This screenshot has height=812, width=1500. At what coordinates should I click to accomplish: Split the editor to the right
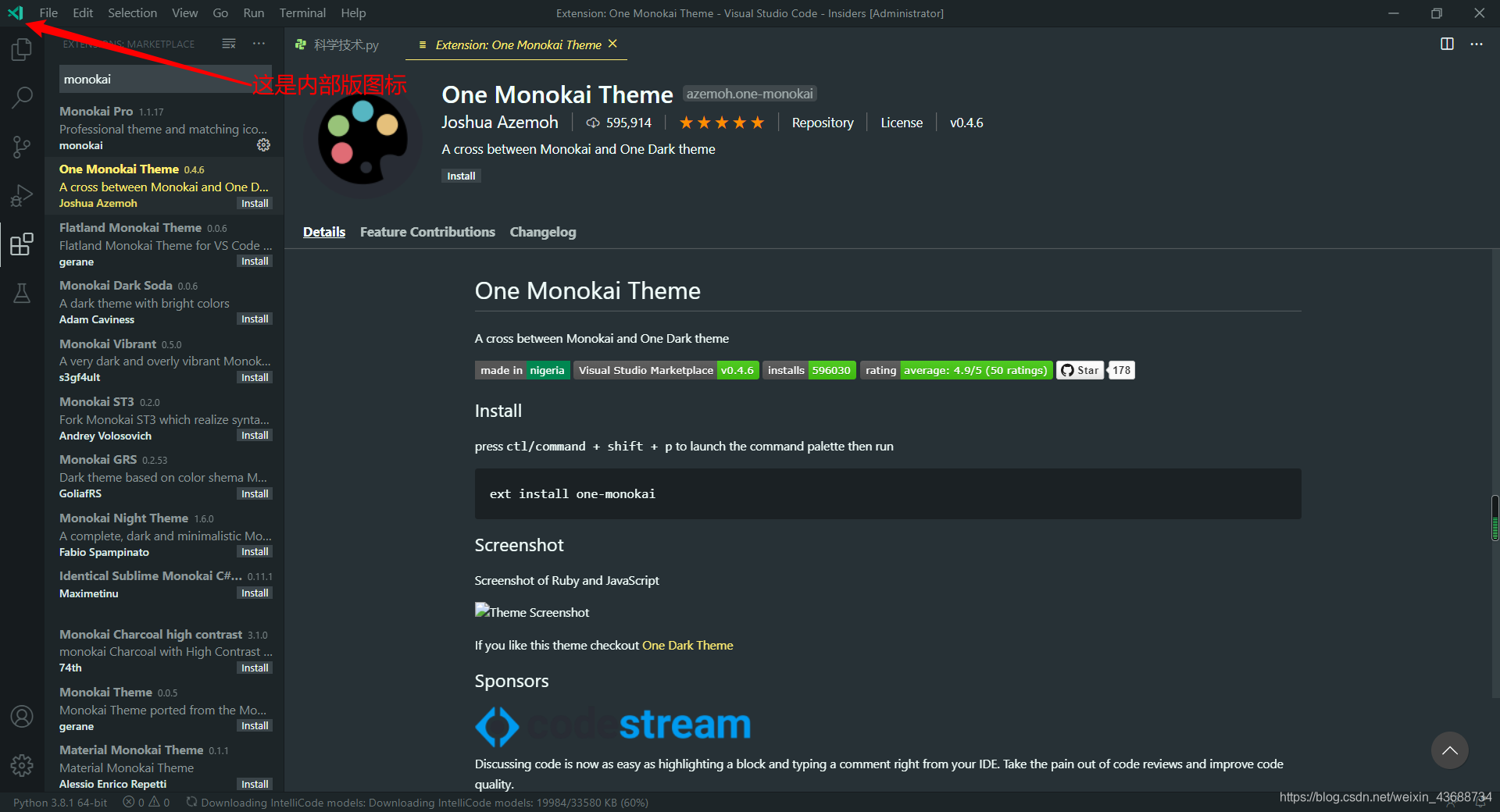tap(1447, 44)
